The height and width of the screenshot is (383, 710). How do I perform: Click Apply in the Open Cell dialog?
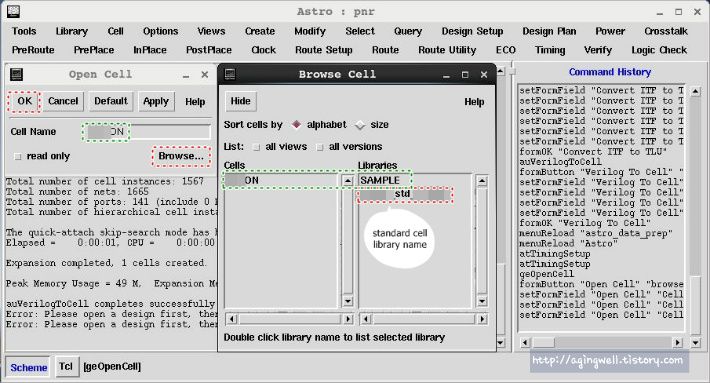(x=156, y=101)
